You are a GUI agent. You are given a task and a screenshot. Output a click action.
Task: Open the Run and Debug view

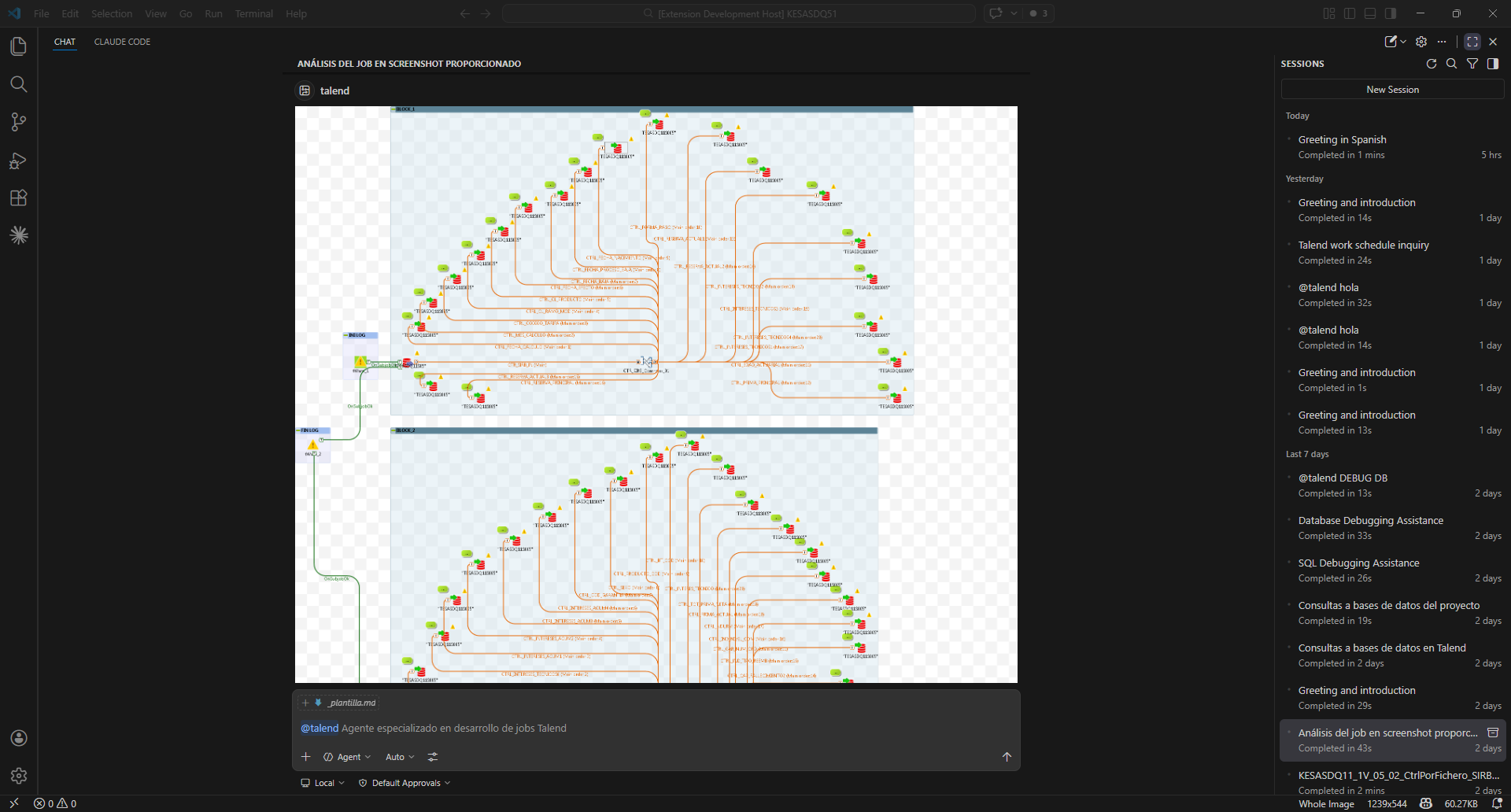[19, 161]
